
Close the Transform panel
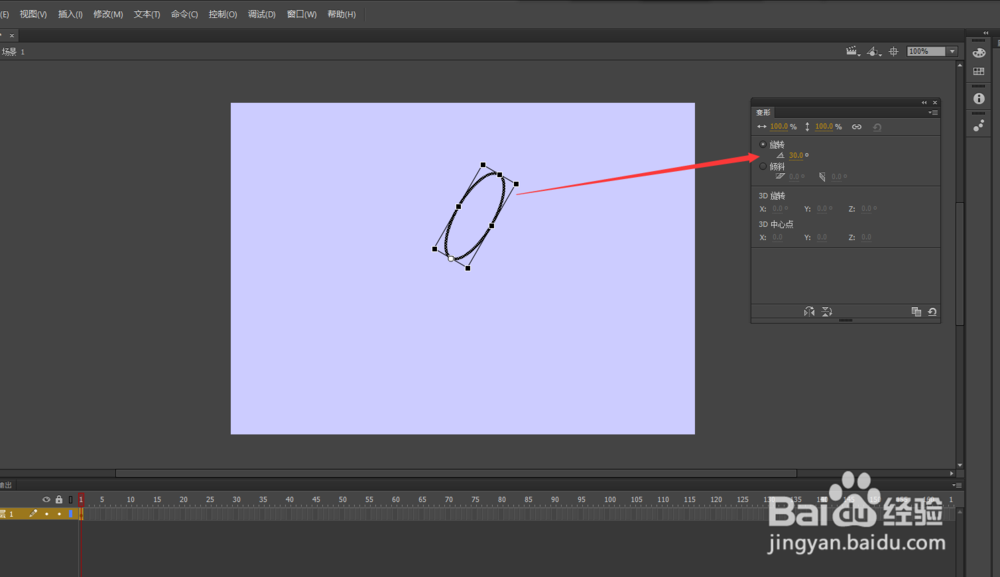coord(935,103)
